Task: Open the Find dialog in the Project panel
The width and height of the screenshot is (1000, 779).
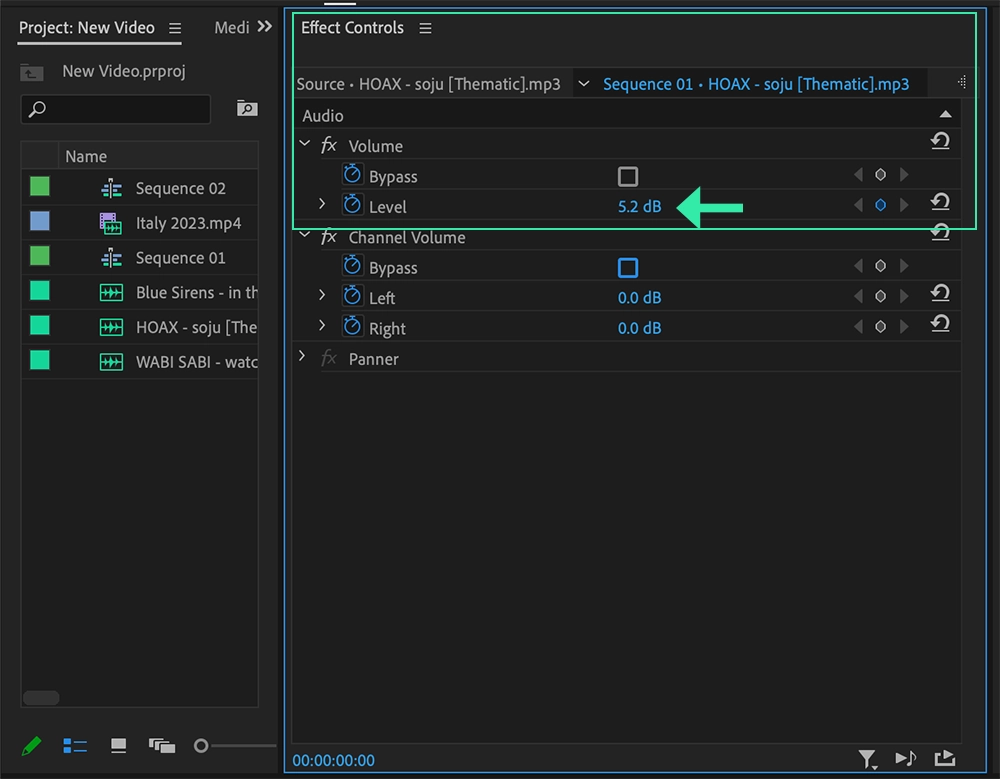Action: 247,109
